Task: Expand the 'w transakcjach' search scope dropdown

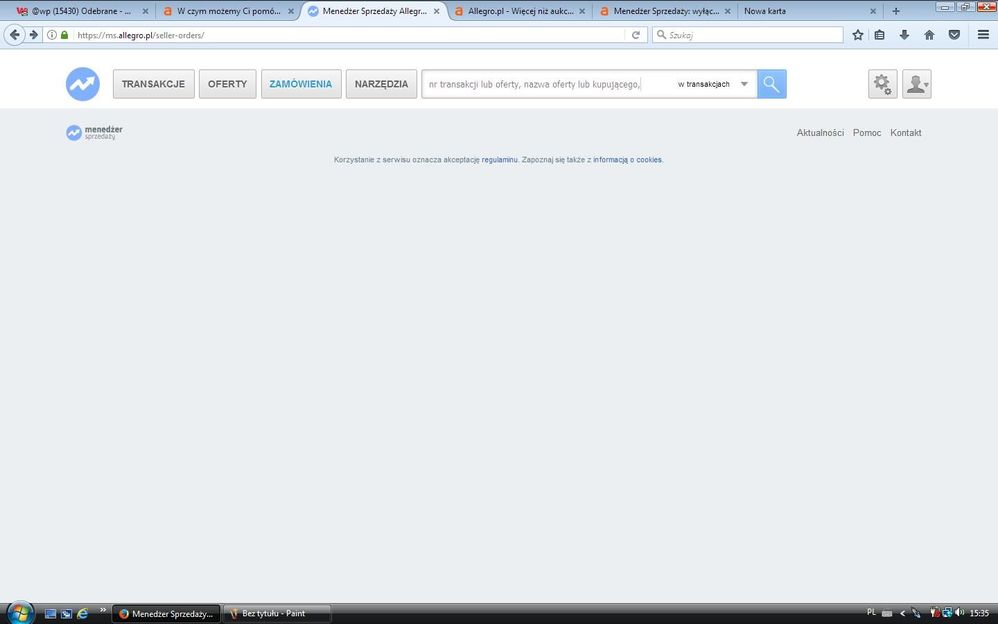Action: coord(744,84)
